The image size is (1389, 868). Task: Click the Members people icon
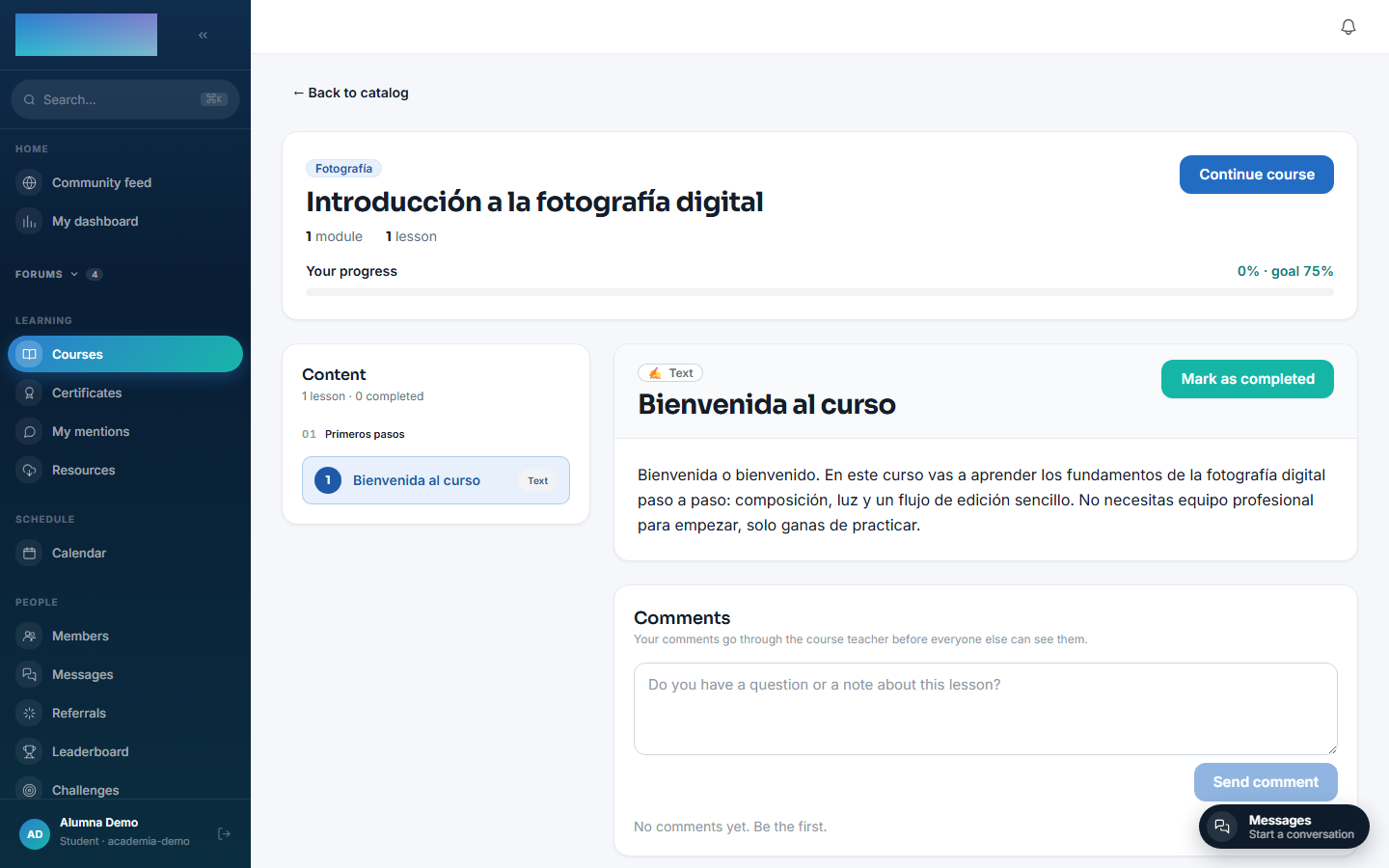(30, 636)
